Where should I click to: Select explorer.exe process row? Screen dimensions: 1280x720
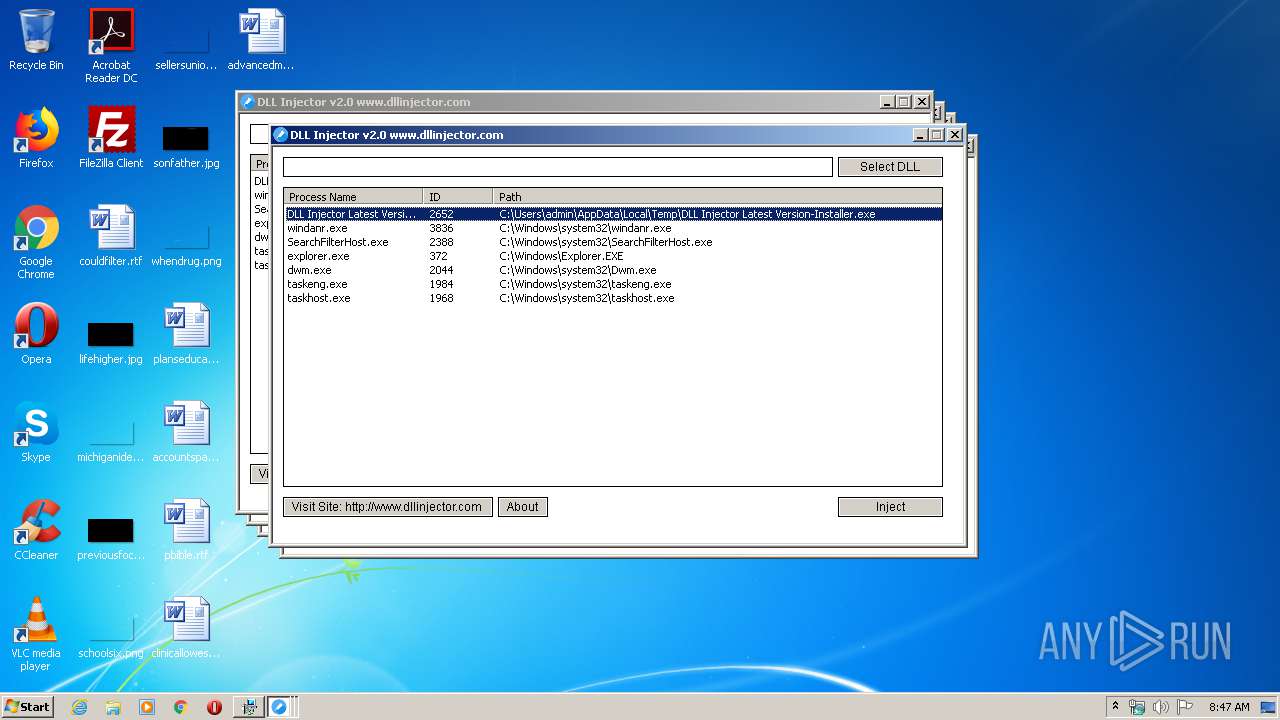(613, 256)
